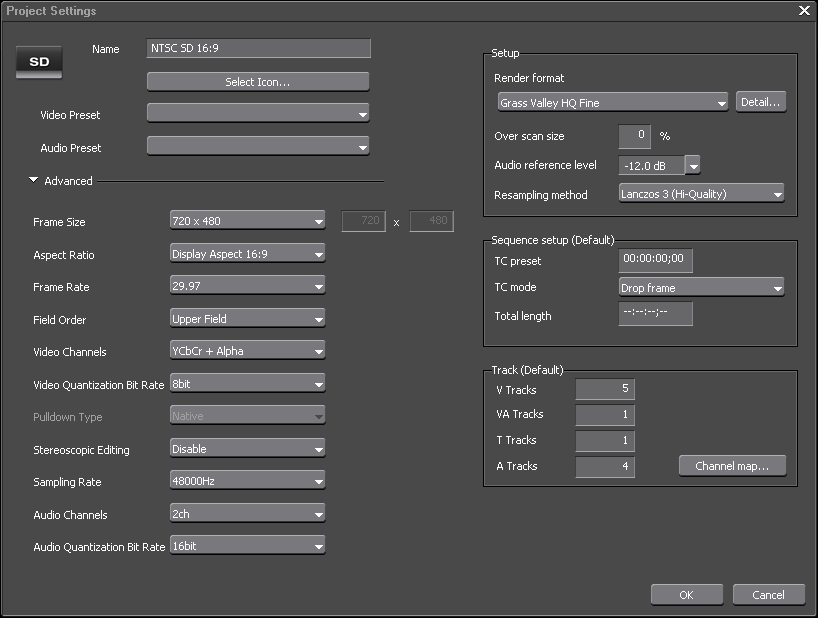This screenshot has height=618, width=818.
Task: Click the SD project preset icon
Action: pos(40,62)
